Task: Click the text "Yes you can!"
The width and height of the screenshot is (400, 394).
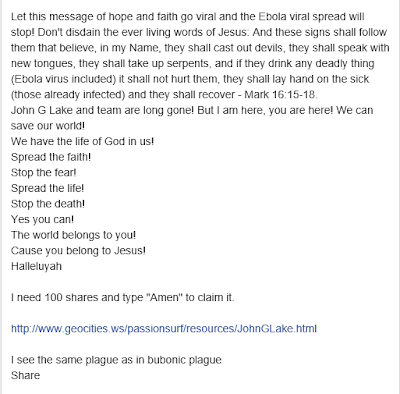Action: (x=42, y=219)
